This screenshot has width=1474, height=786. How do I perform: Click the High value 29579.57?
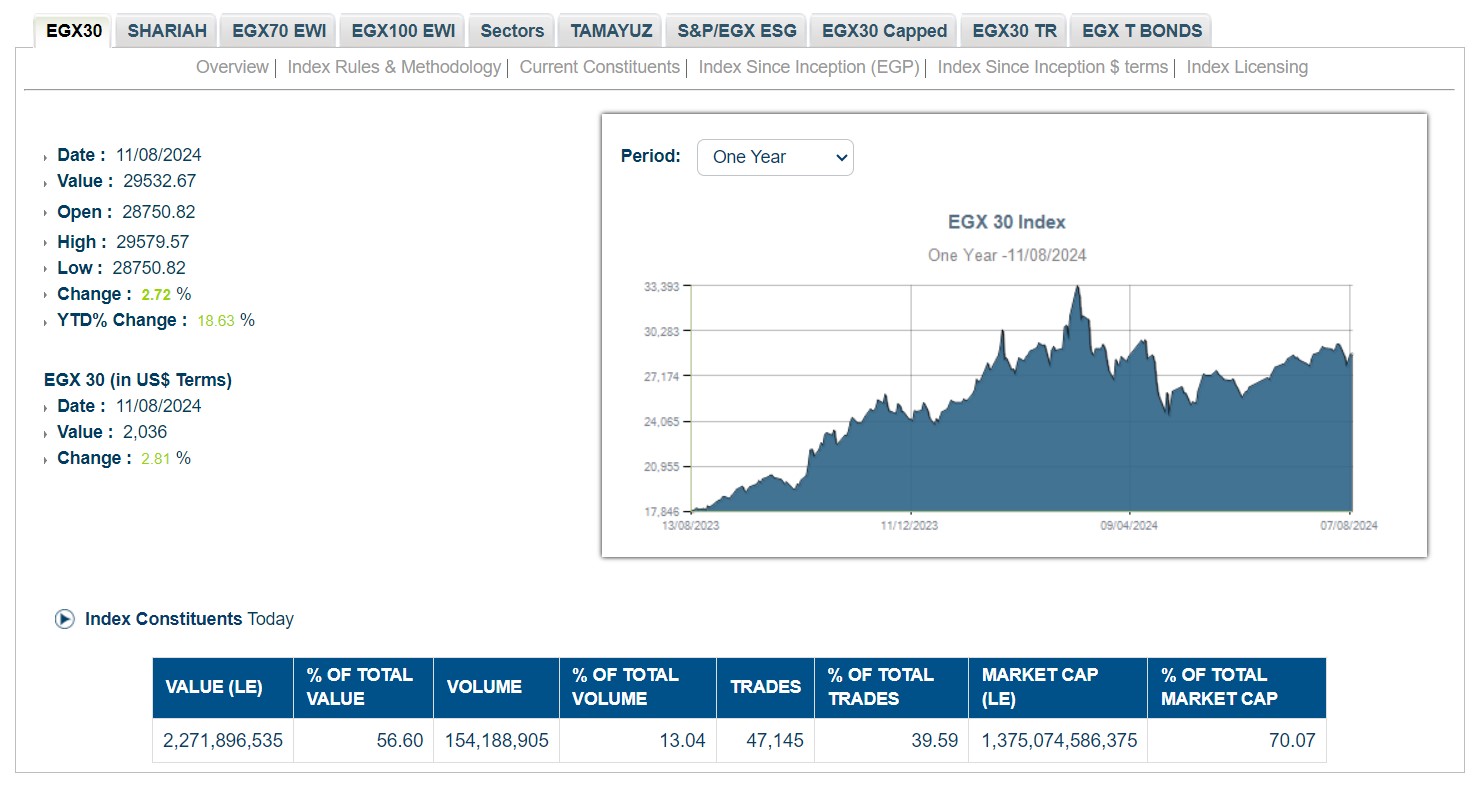[x=151, y=242]
